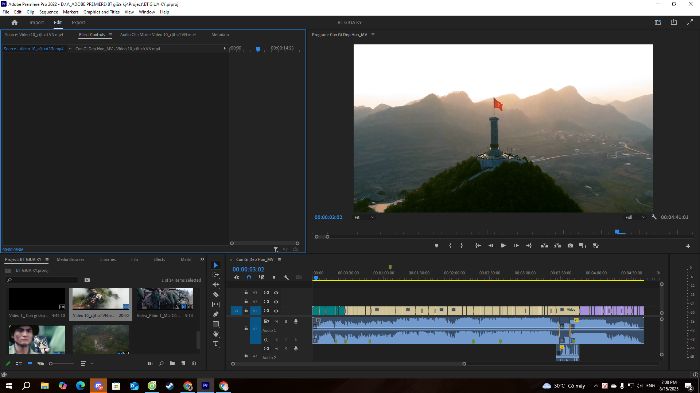Select the Selection tool in the tools panel

tap(216, 265)
